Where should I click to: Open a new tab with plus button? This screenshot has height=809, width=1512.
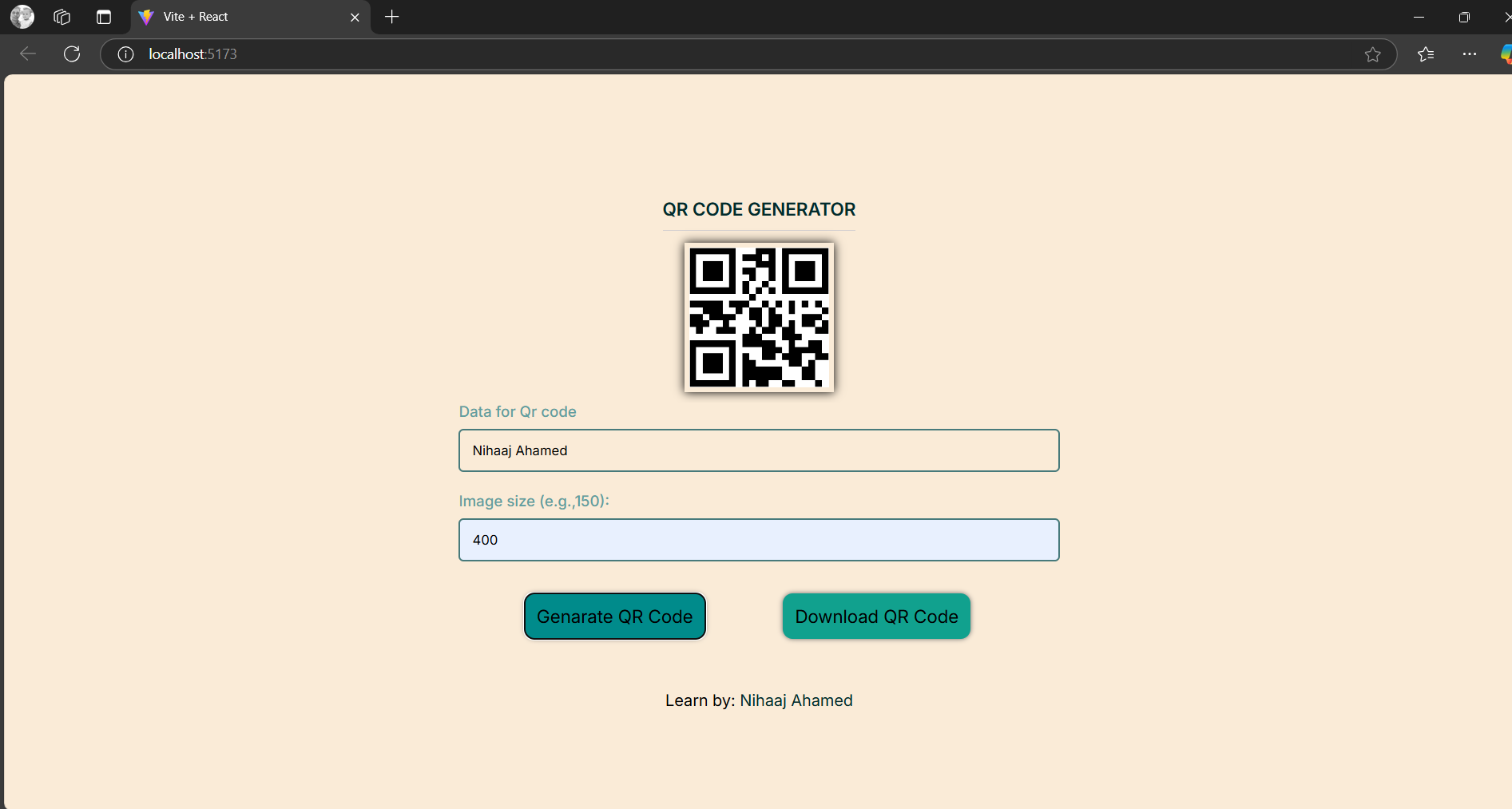click(x=392, y=17)
